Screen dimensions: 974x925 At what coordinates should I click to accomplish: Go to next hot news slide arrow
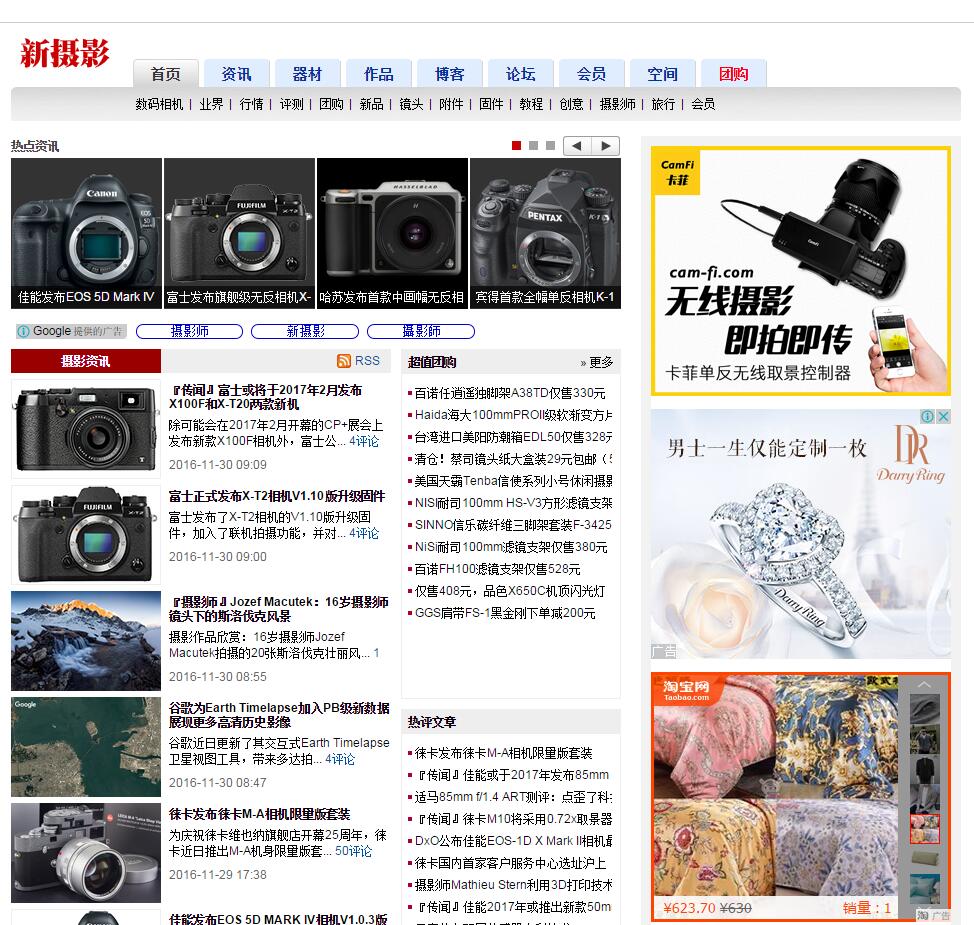[x=606, y=146]
